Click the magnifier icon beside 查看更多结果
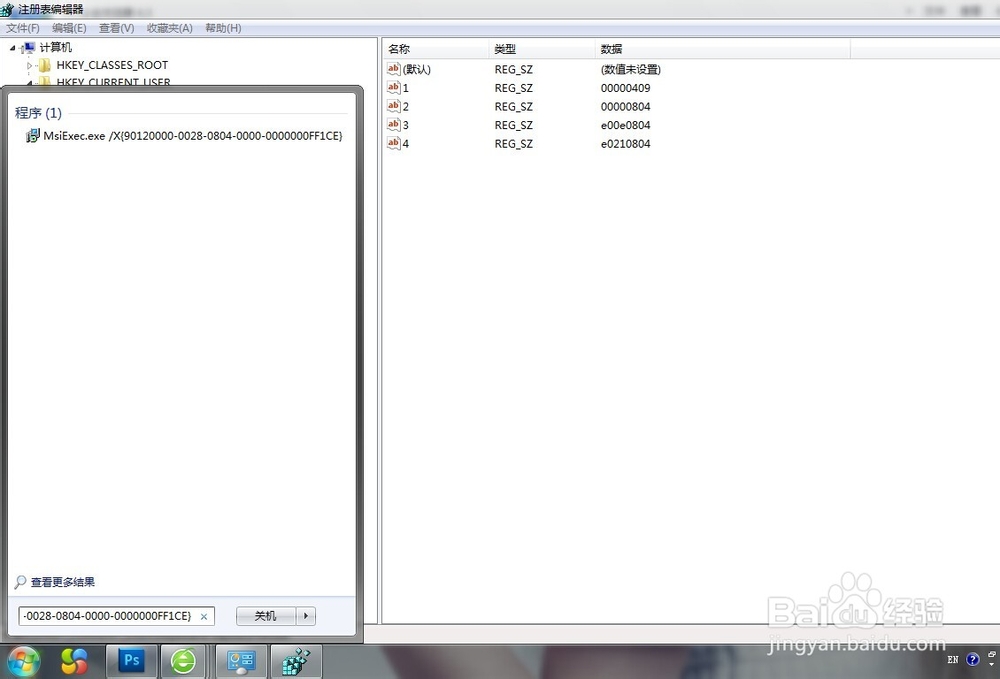 pyautogui.click(x=20, y=582)
